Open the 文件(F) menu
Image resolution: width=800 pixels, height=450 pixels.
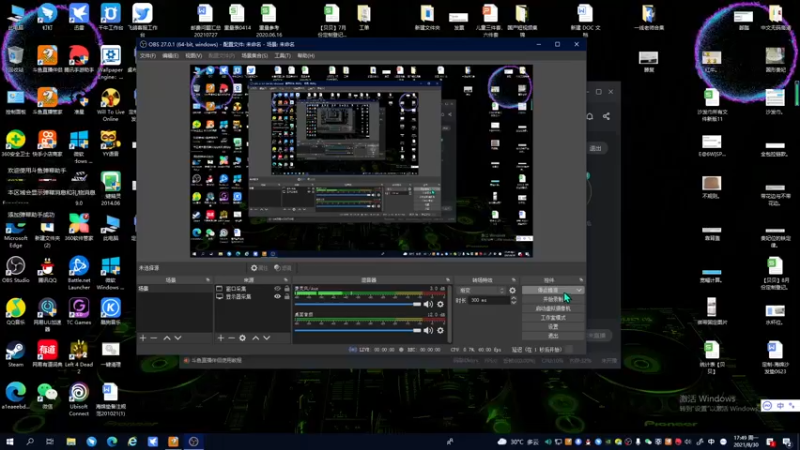coord(147,56)
